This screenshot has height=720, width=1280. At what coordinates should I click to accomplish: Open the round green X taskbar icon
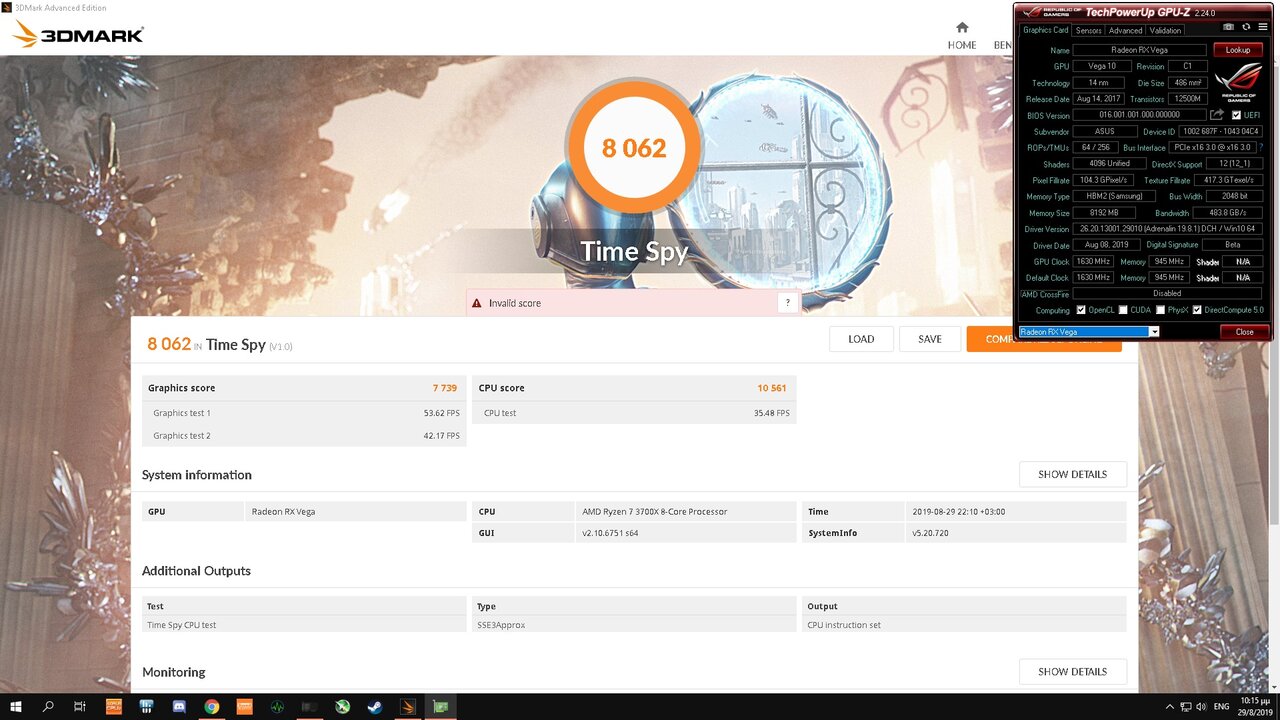click(342, 706)
